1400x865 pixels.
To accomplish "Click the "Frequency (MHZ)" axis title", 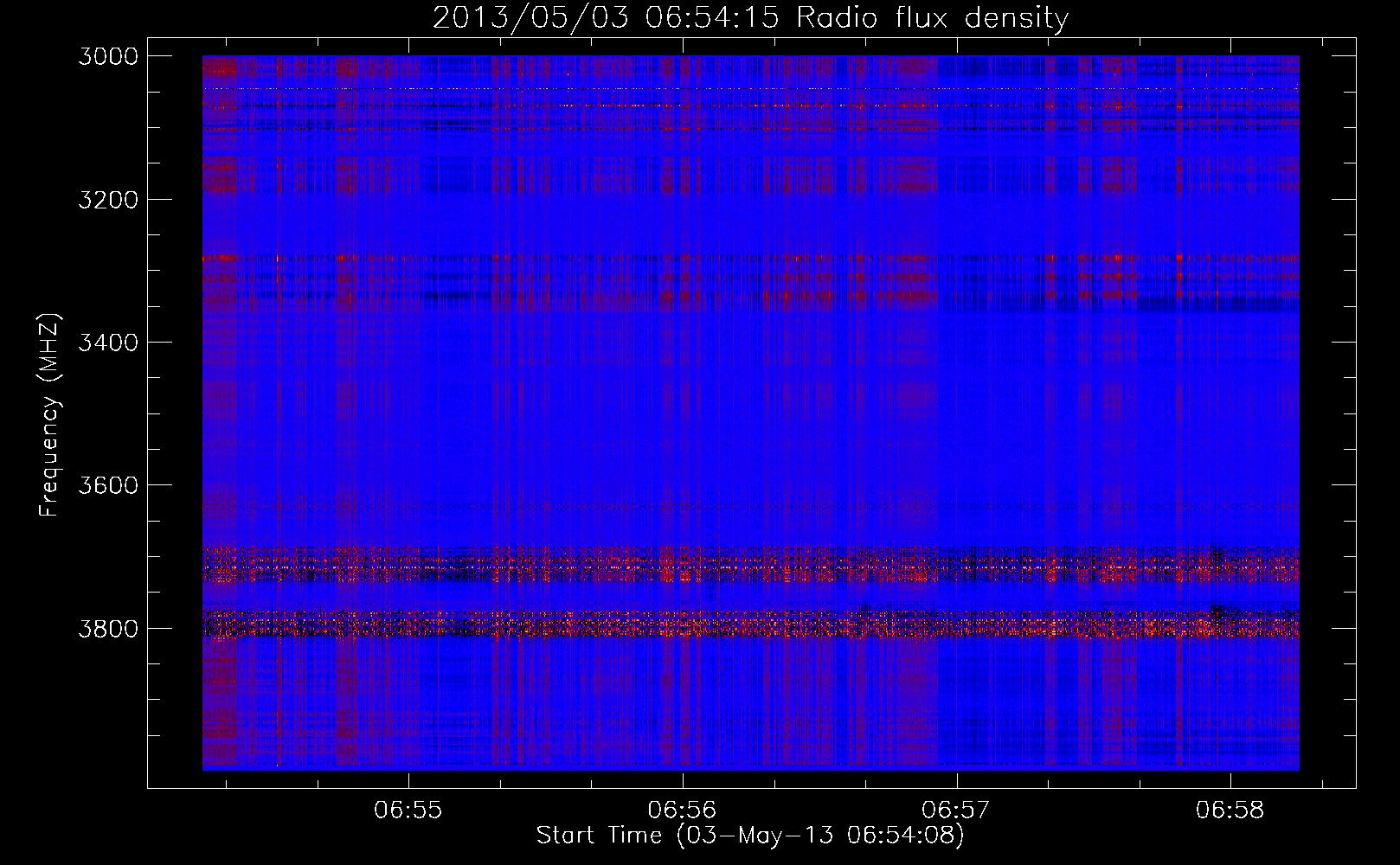I will [50, 414].
